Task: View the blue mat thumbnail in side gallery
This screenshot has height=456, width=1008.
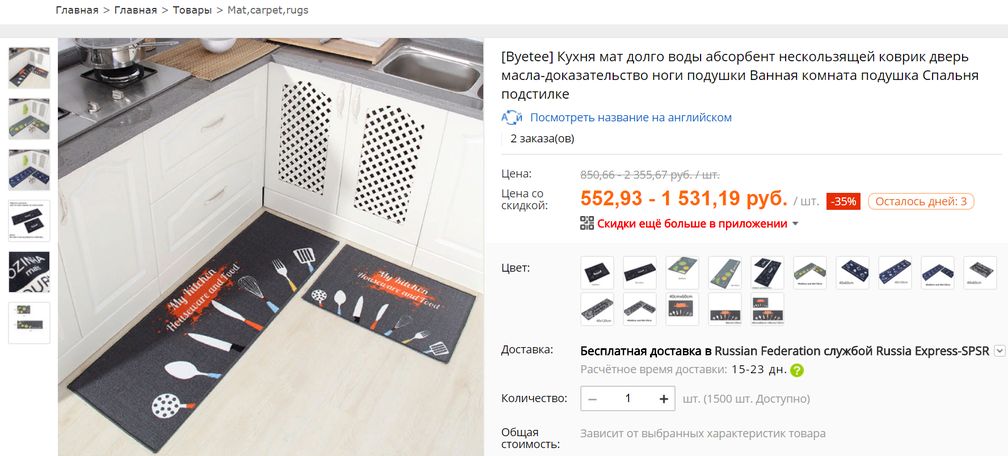Action: tap(29, 170)
